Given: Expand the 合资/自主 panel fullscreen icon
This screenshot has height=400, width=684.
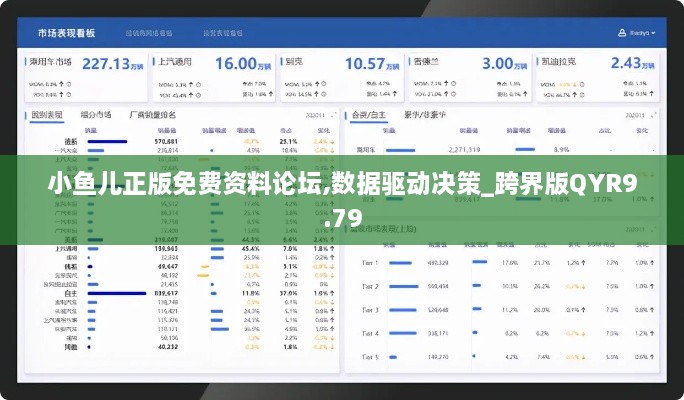Looking at the screenshot, I should click(653, 115).
